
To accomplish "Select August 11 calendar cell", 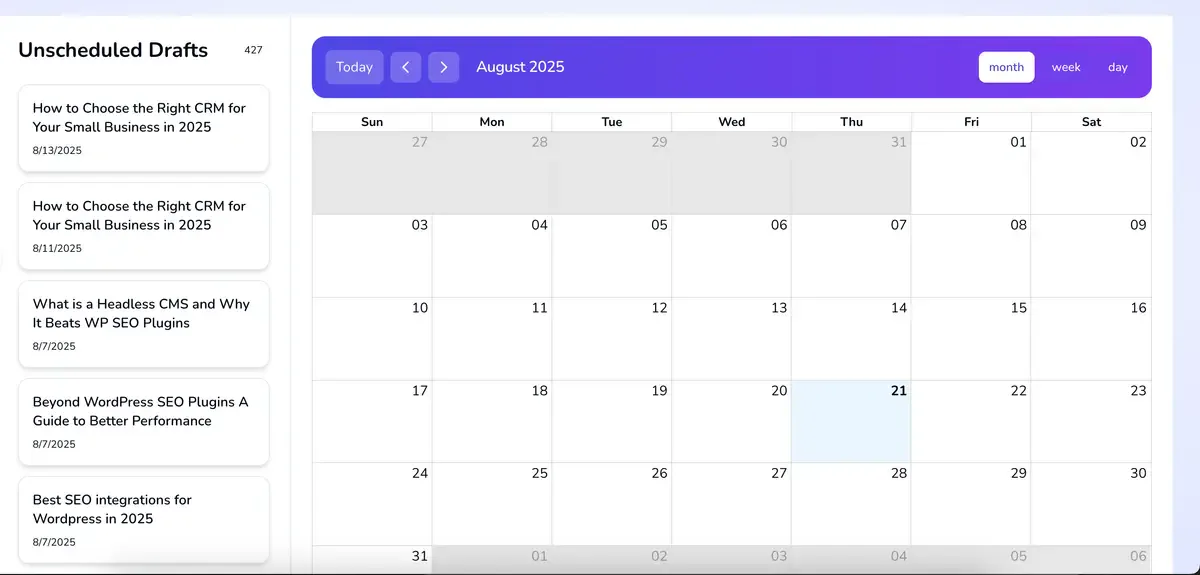I will pos(492,339).
